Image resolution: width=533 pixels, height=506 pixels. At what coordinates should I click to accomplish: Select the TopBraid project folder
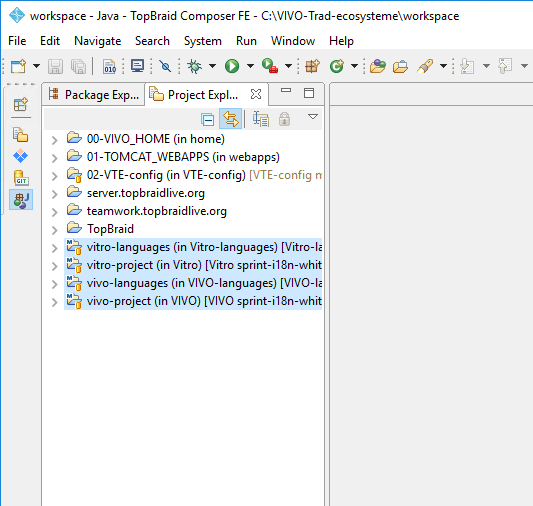coord(110,229)
